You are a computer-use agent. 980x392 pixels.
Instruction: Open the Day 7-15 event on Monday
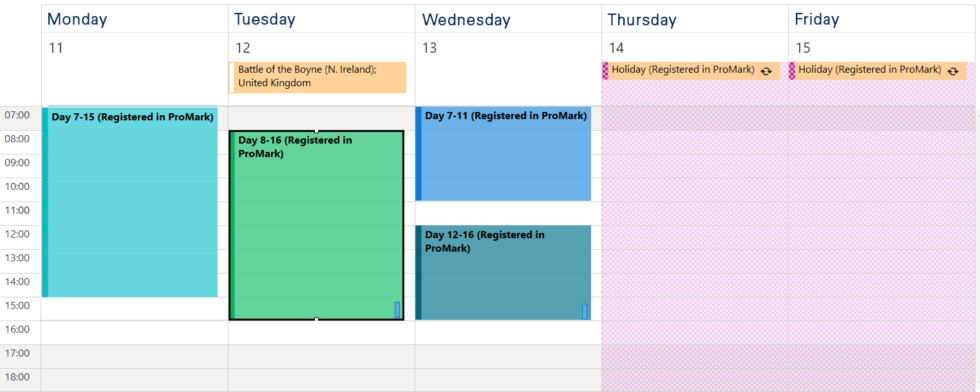coord(130,202)
